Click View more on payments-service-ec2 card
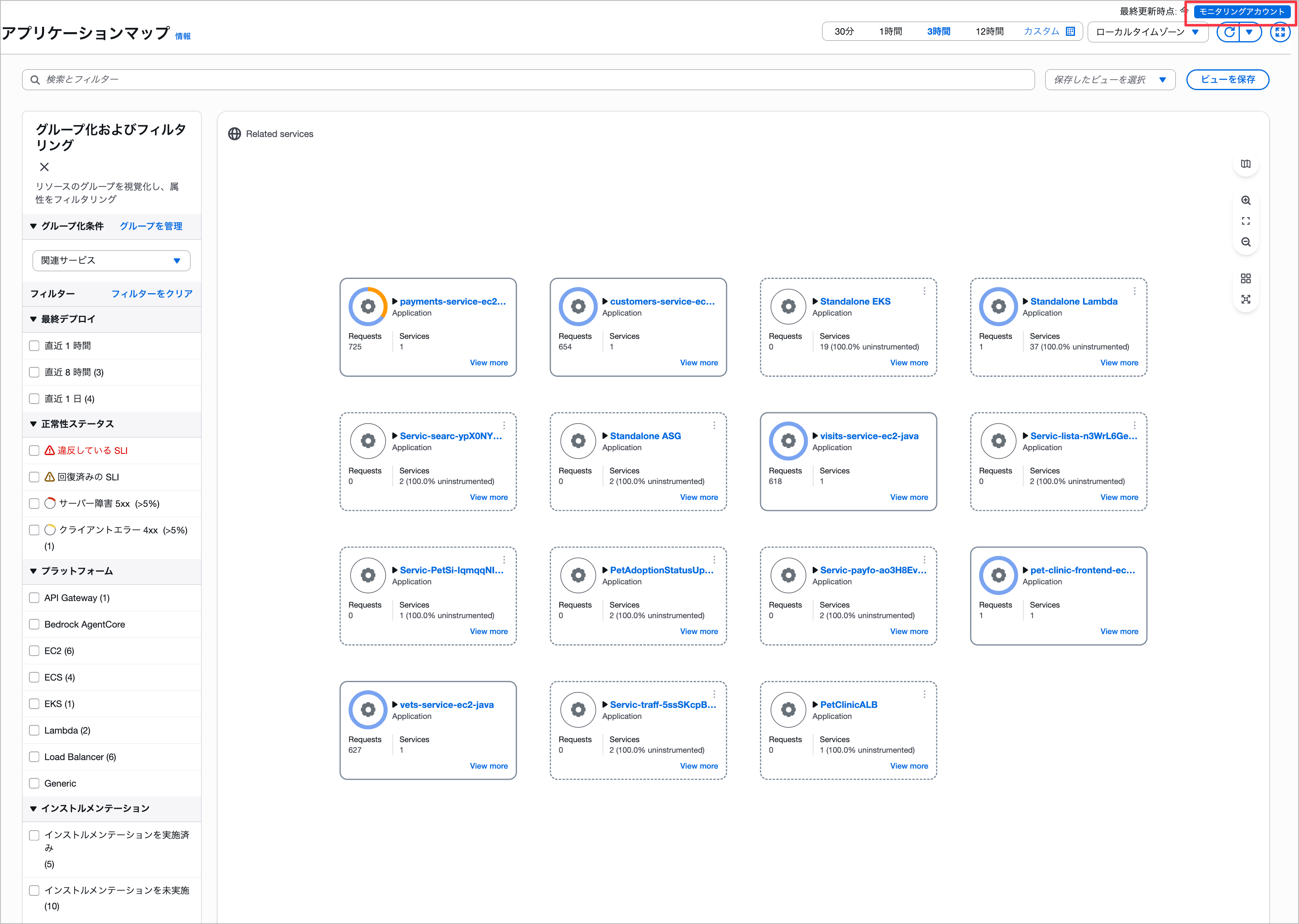The image size is (1299, 924). [488, 363]
